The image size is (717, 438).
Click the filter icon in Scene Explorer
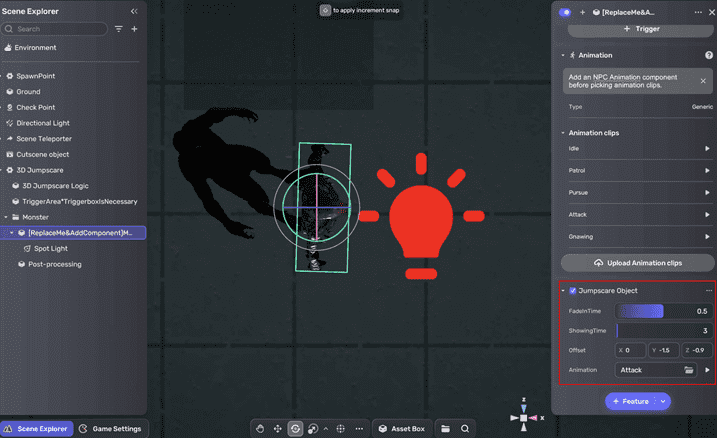119,29
